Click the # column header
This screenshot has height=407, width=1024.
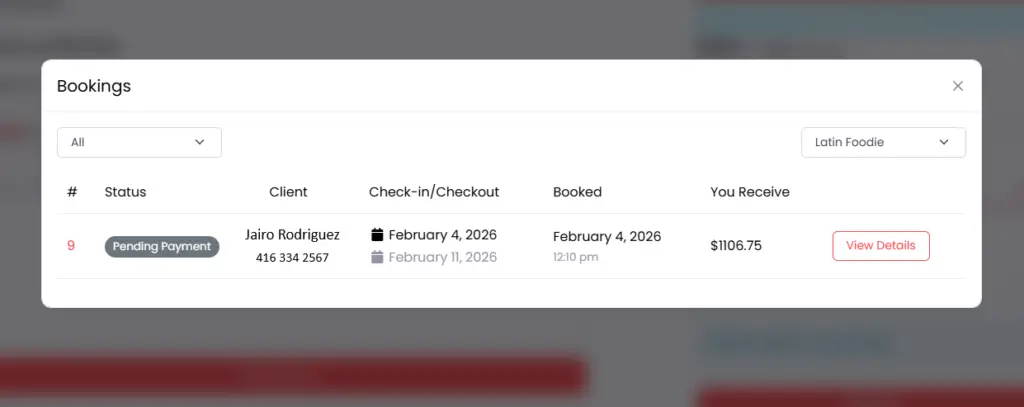[x=72, y=192]
